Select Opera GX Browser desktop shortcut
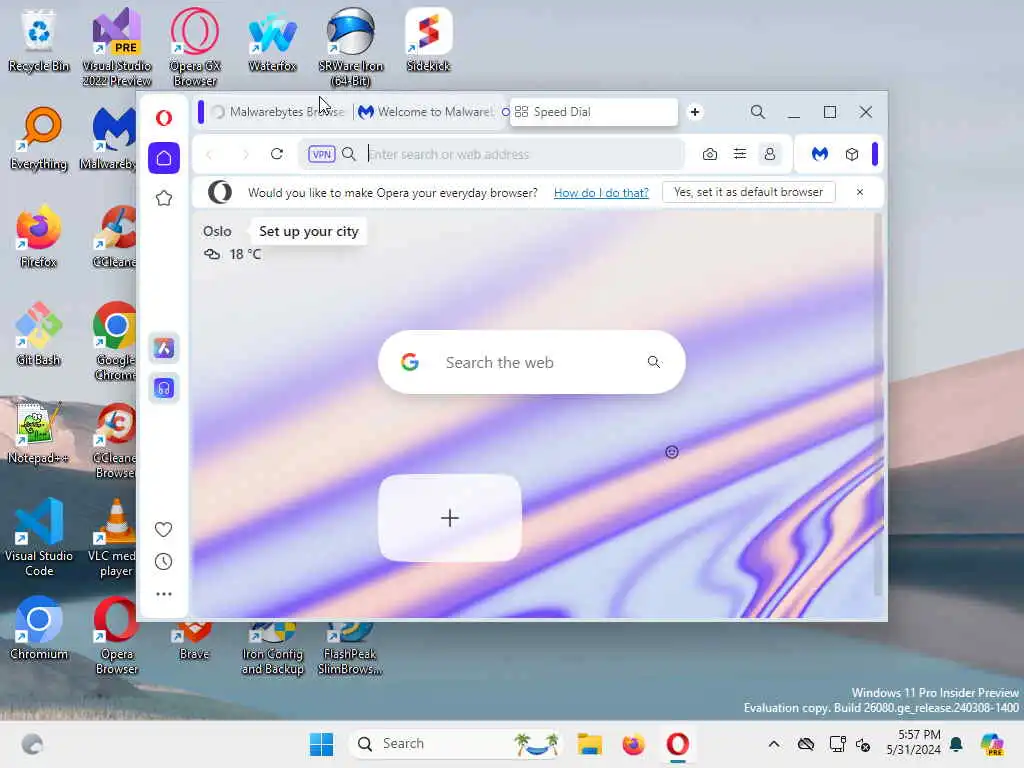The width and height of the screenshot is (1024, 768). click(195, 47)
